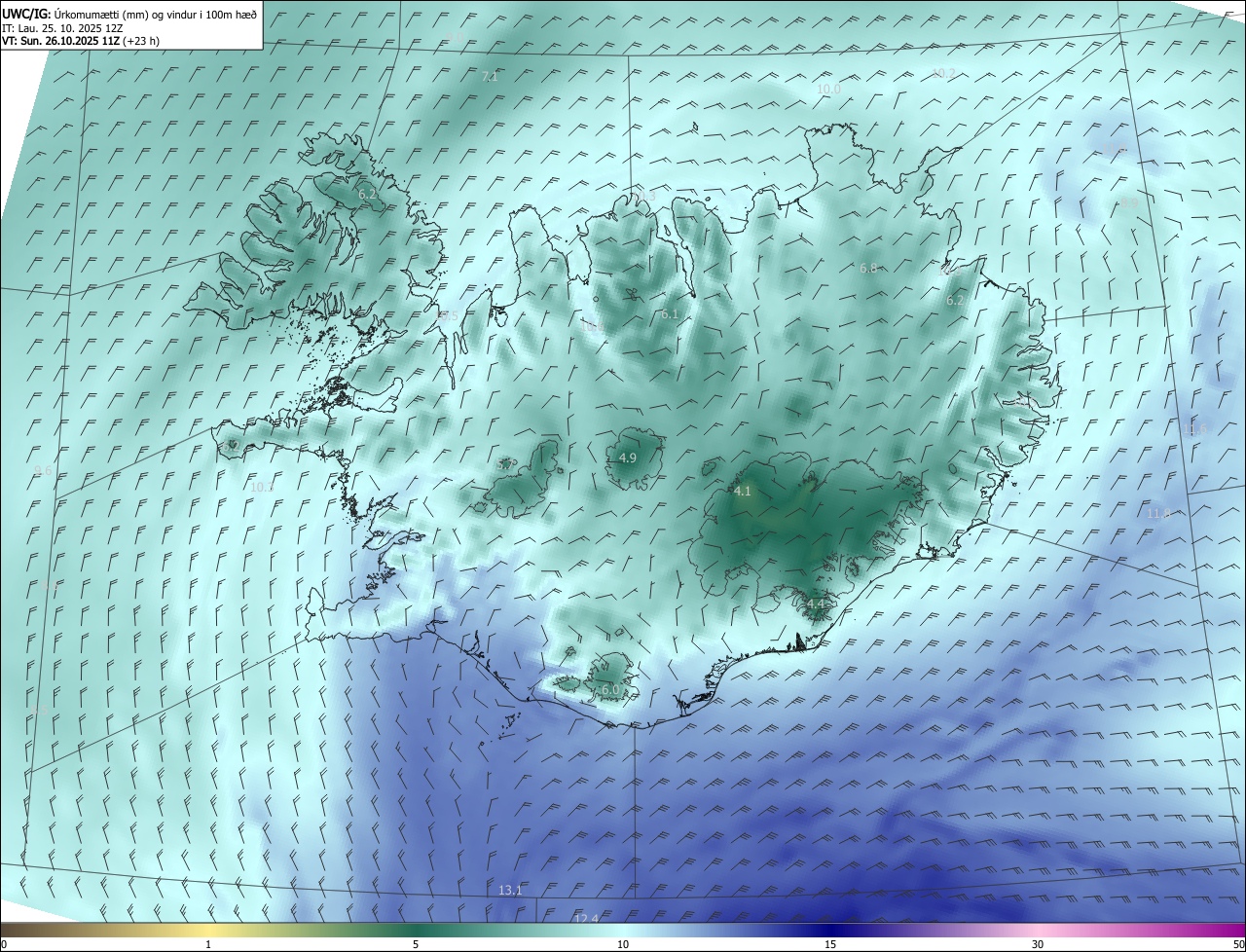Click the 4.4 value near the southeast coast
The image size is (1246, 952).
[x=816, y=604]
